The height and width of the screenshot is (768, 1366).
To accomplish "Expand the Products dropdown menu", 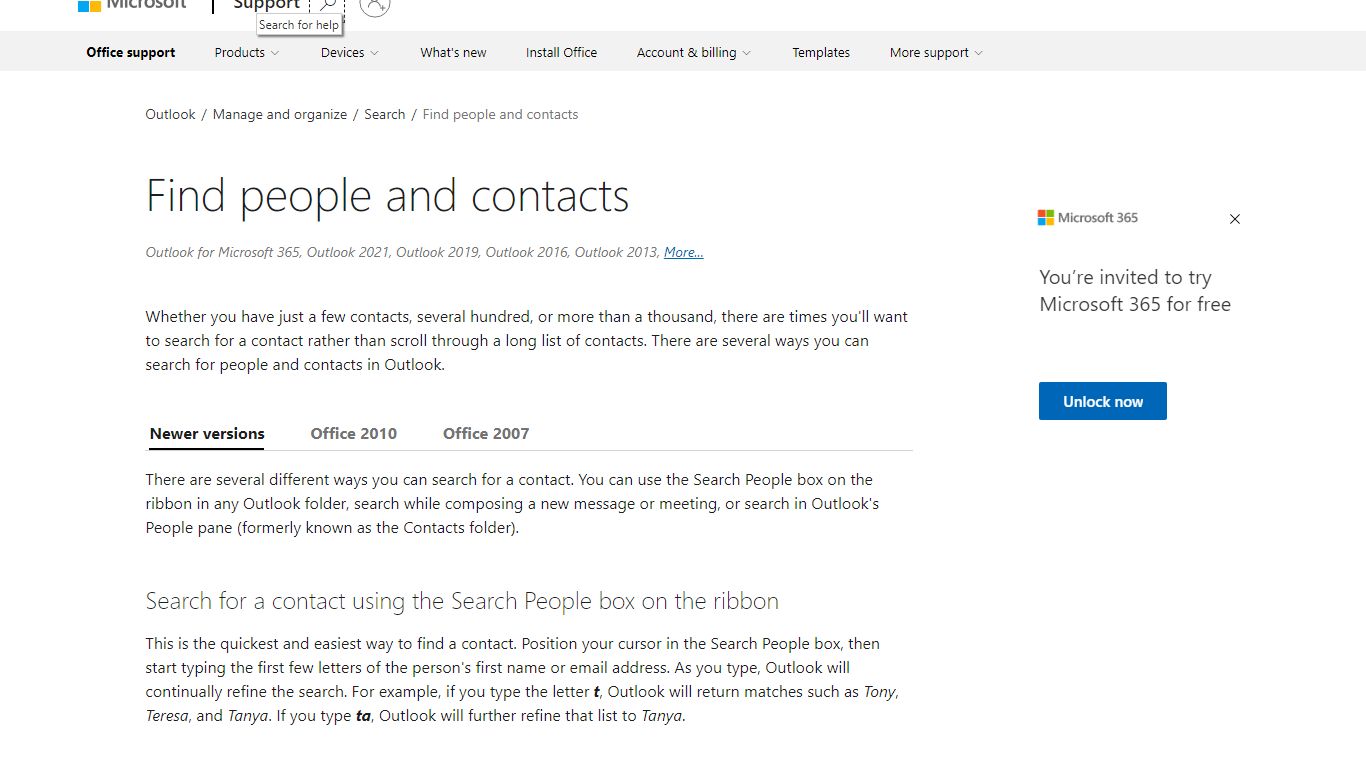I will pos(247,53).
